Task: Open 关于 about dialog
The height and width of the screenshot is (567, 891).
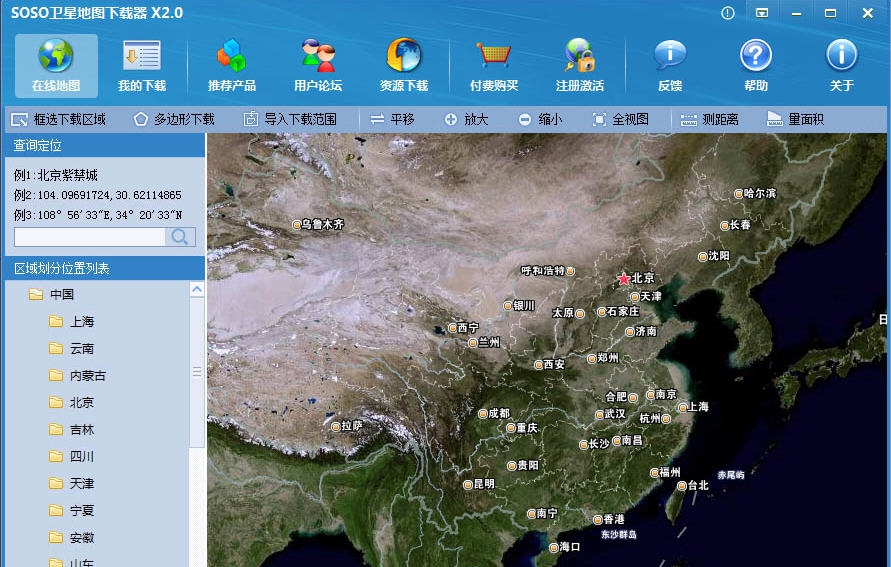Action: pos(842,65)
